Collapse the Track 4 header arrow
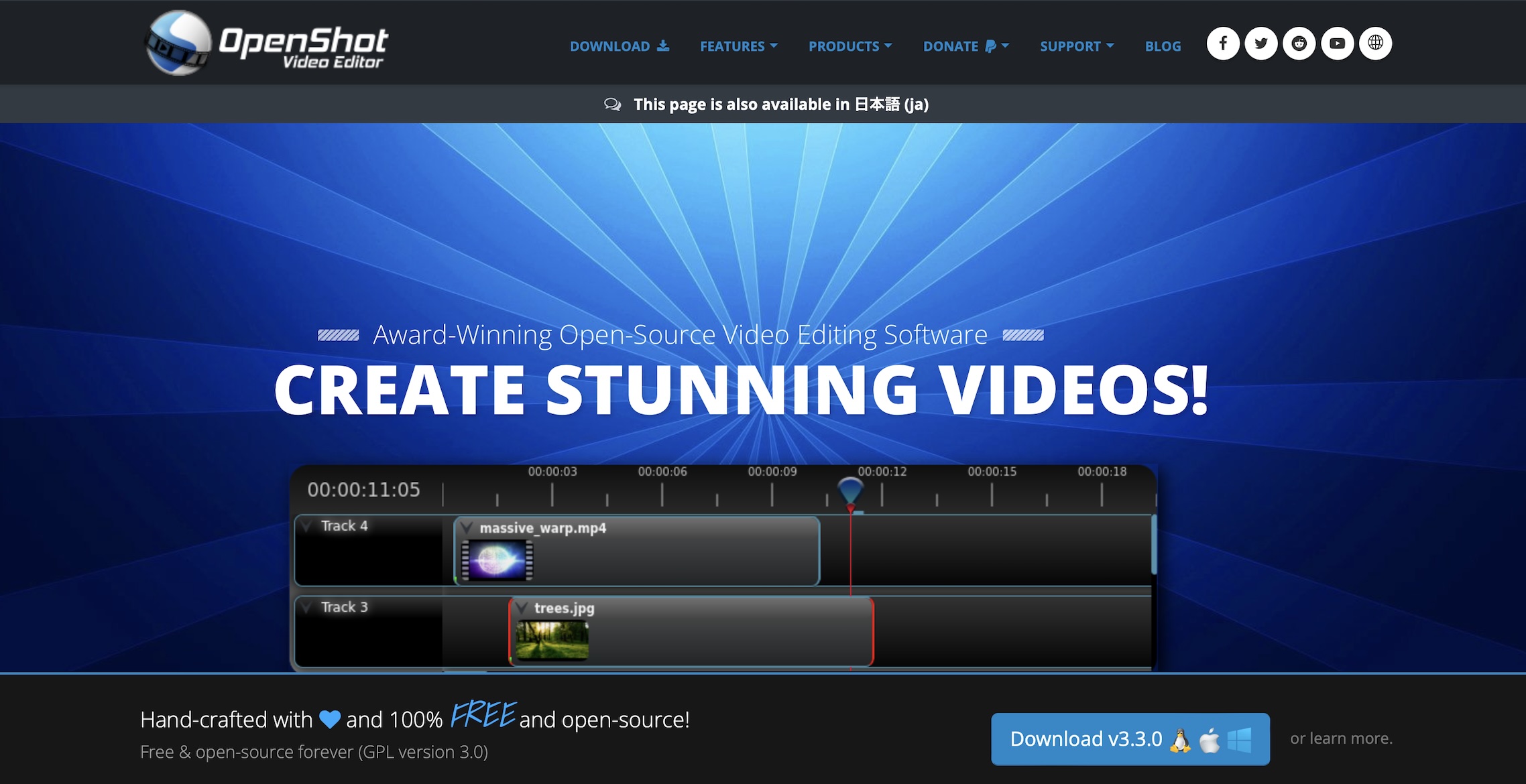This screenshot has width=1526, height=784. [307, 526]
